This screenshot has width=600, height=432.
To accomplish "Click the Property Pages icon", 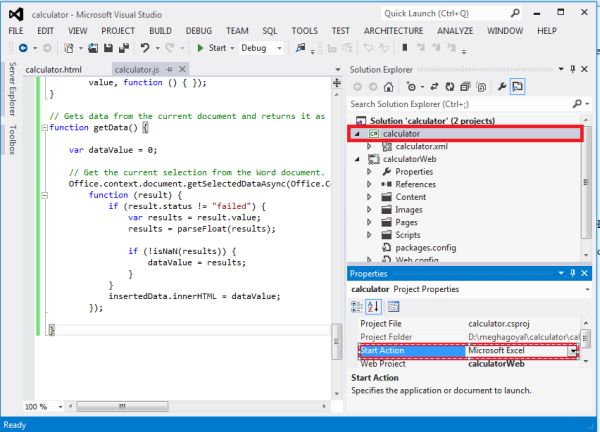I will pos(393,306).
